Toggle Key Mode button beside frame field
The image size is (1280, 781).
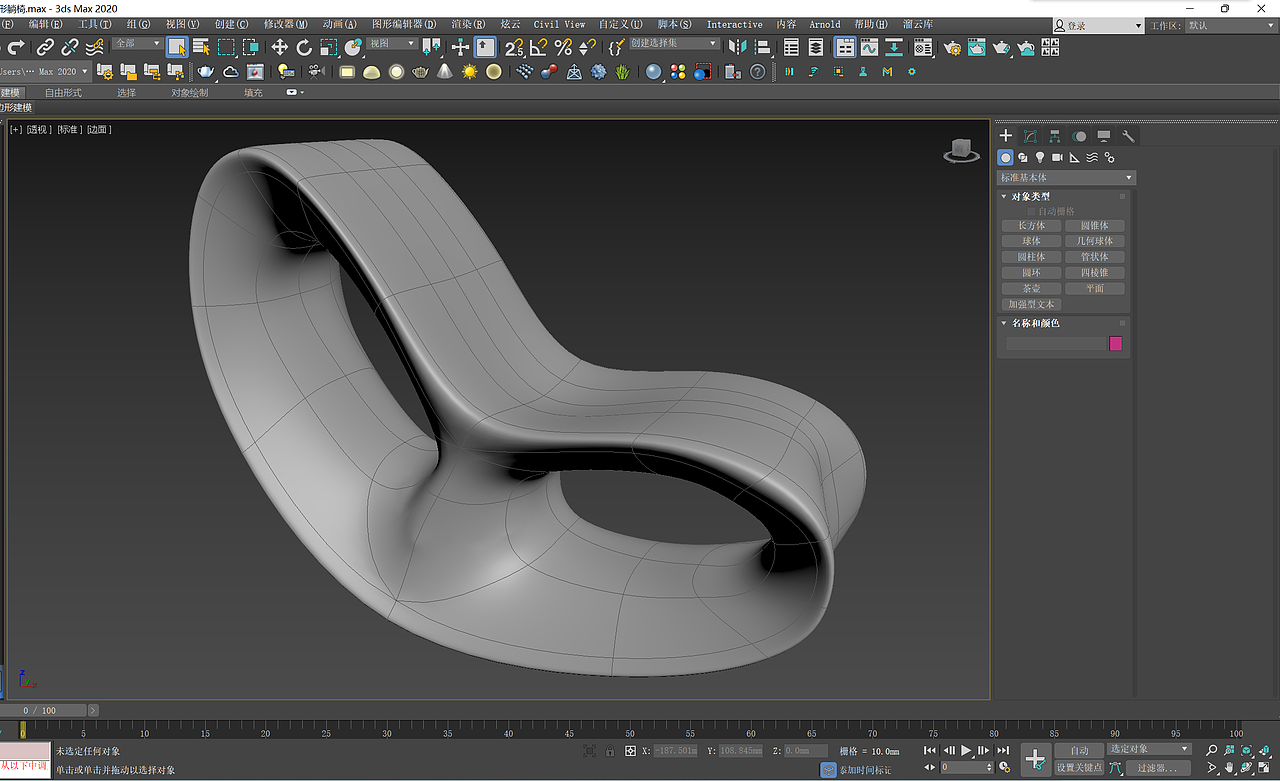point(930,768)
